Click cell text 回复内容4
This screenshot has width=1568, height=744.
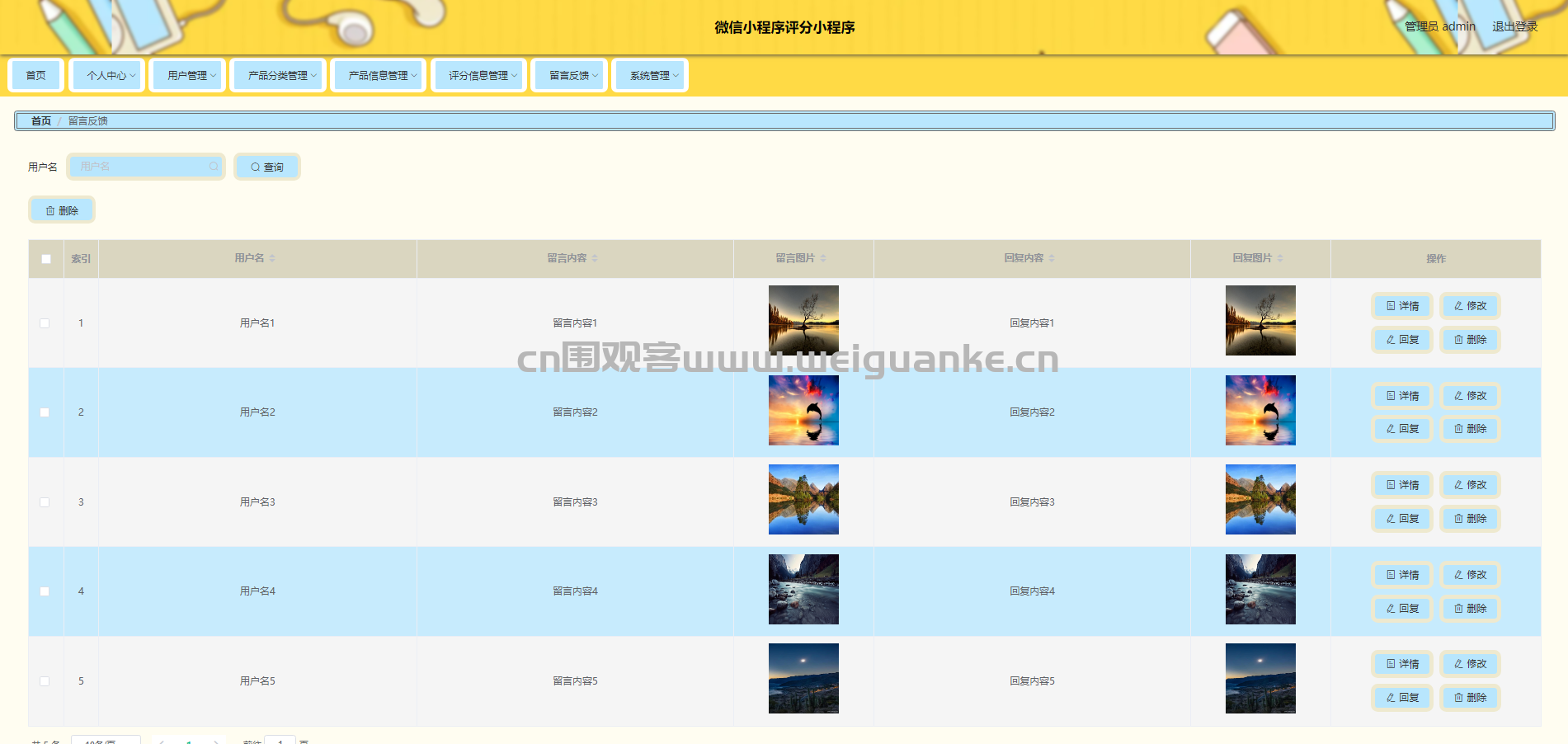[1032, 591]
